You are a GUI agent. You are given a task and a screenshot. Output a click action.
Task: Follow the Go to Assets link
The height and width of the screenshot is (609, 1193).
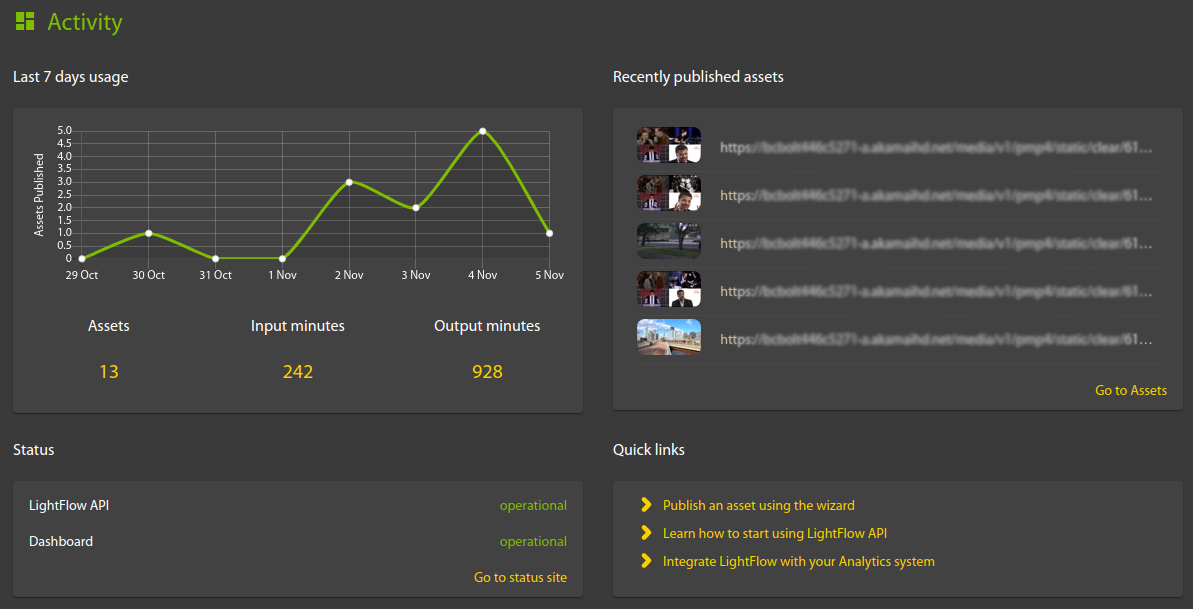coord(1130,390)
